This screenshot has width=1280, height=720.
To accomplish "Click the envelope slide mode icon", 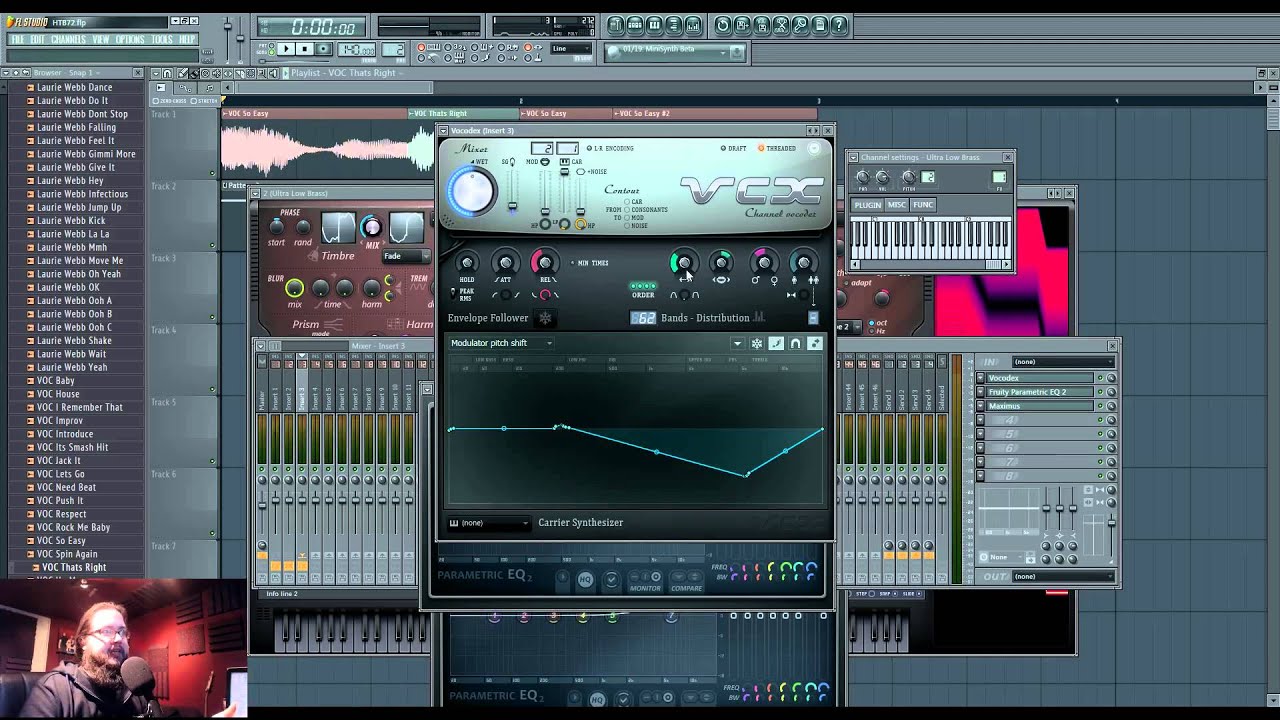I will click(x=814, y=343).
